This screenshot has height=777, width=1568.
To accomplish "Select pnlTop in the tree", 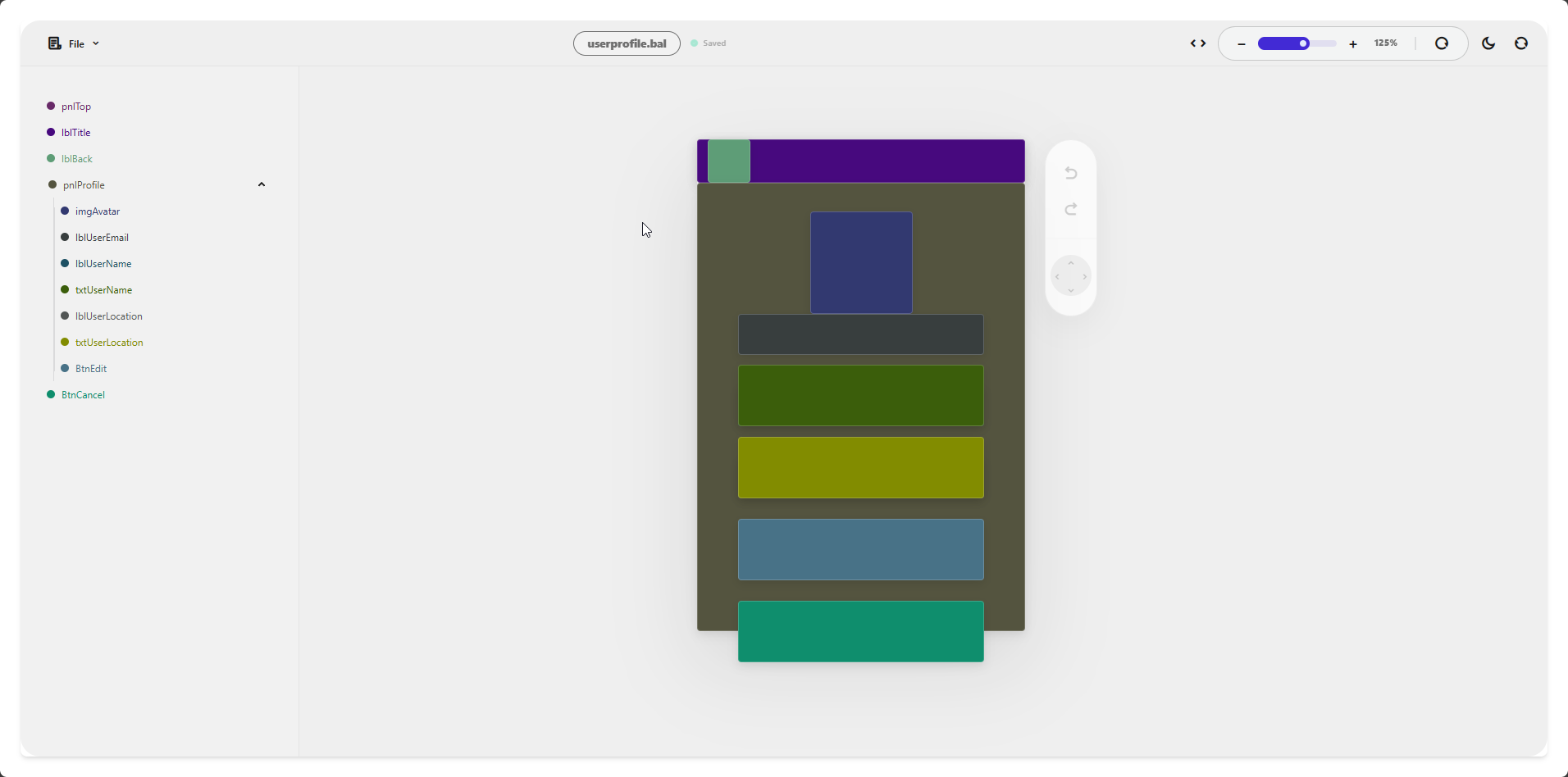I will point(76,107).
